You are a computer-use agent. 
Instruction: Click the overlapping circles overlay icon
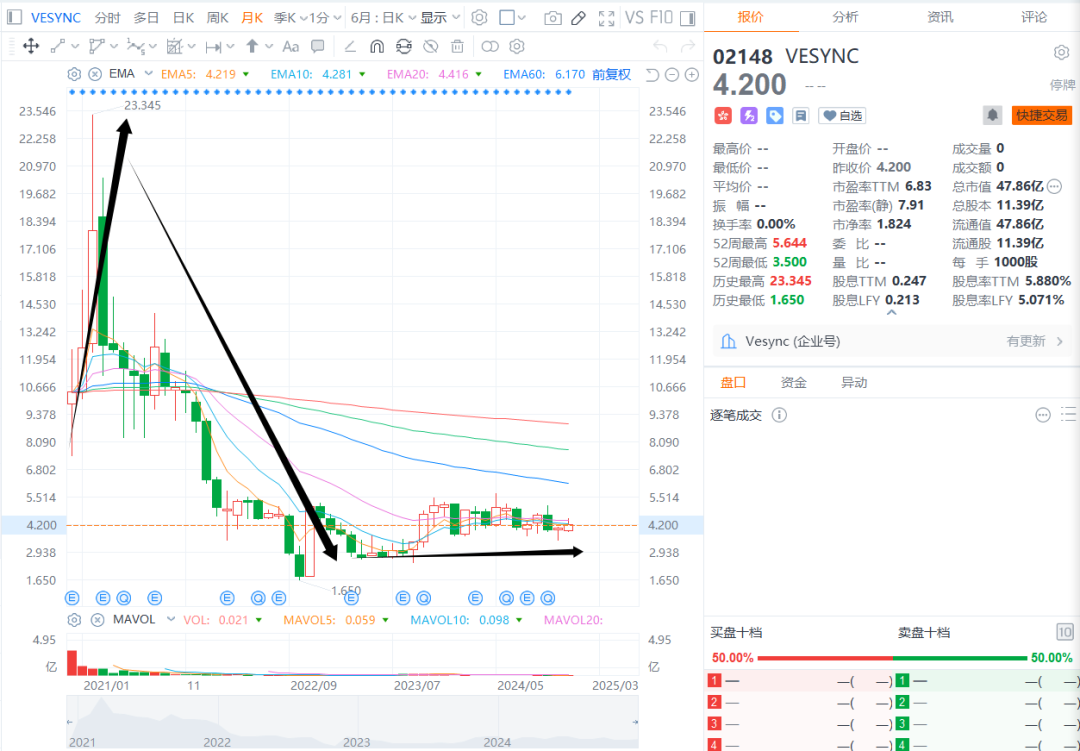coord(490,47)
